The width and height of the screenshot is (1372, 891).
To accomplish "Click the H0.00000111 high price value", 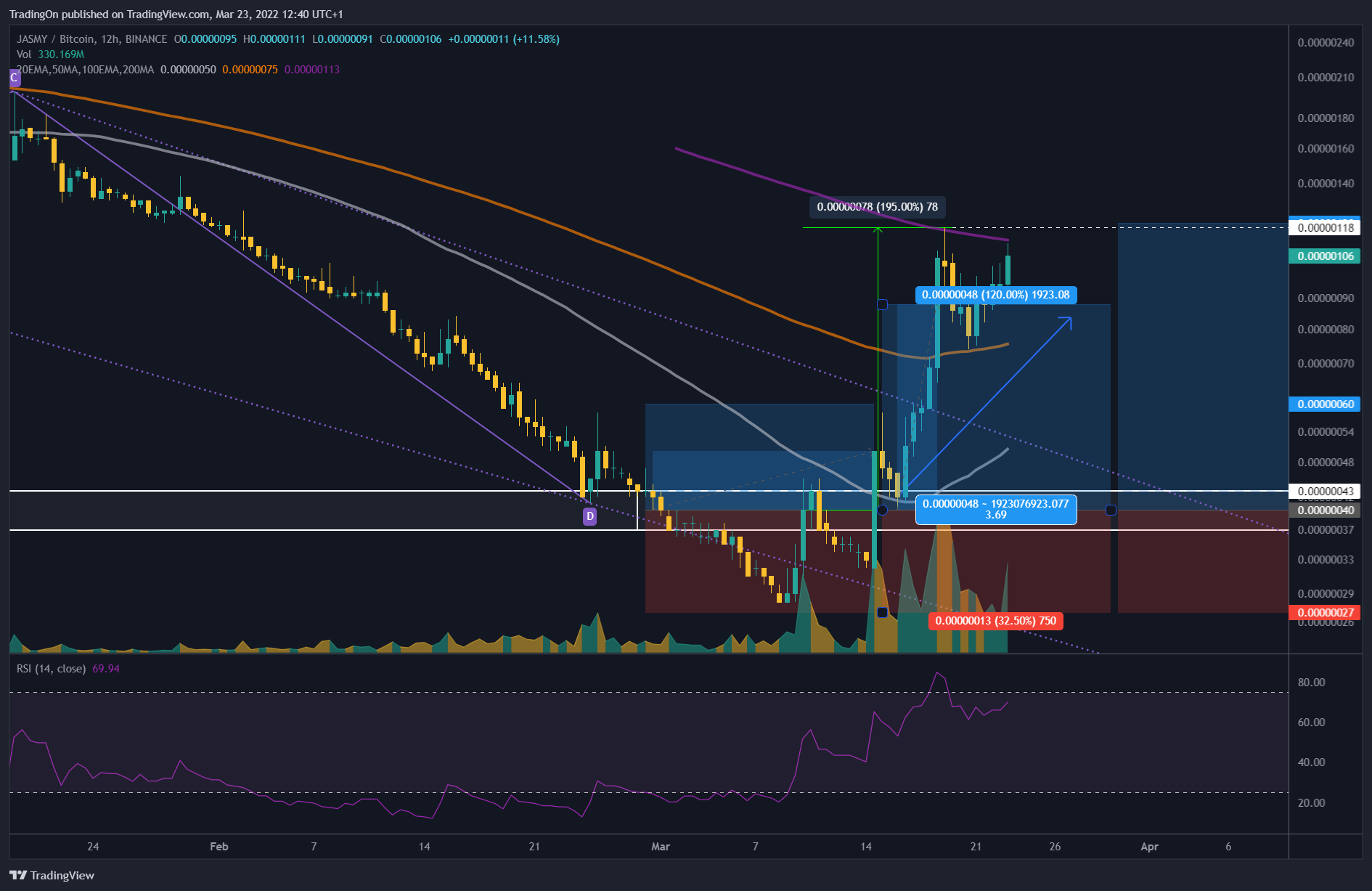I will pos(274,39).
